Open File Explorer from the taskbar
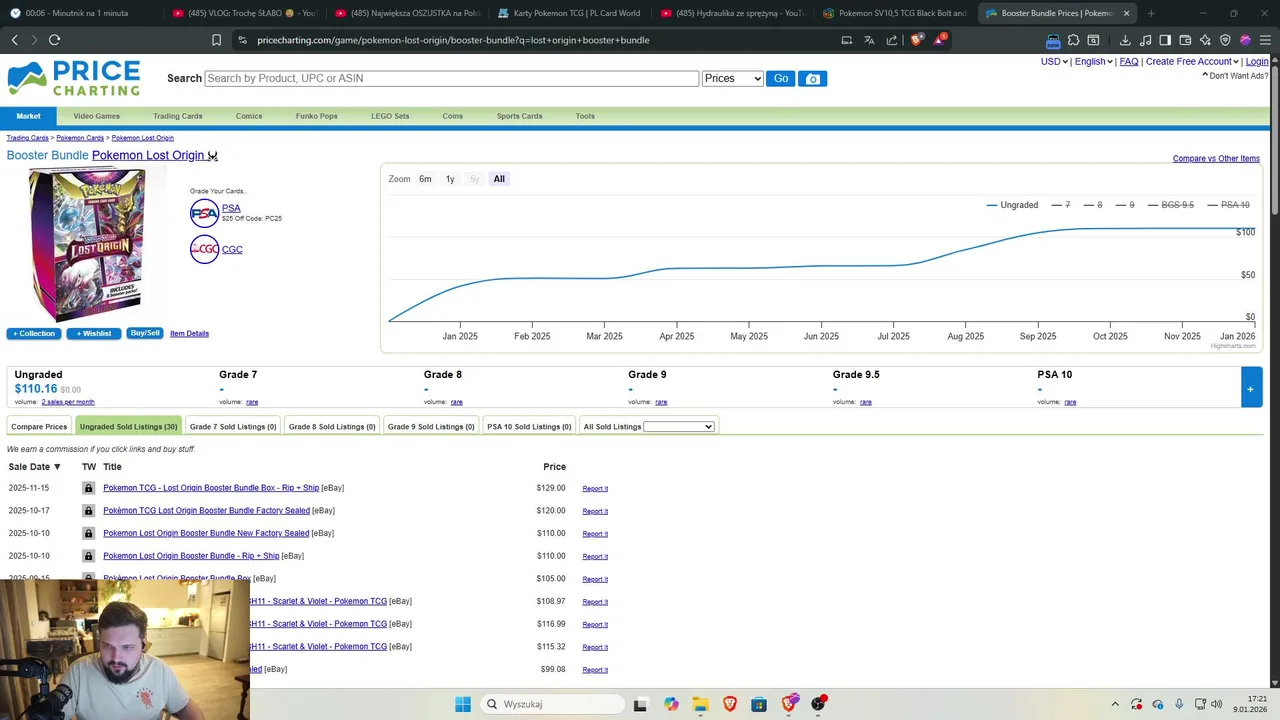 pos(700,704)
